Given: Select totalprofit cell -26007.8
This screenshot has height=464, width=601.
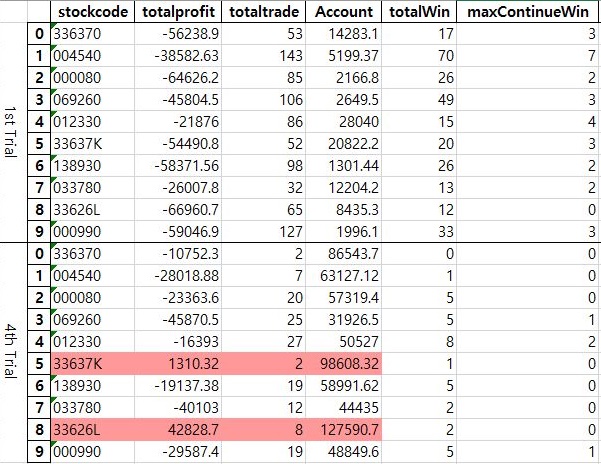Looking at the screenshot, I should coord(178,188).
